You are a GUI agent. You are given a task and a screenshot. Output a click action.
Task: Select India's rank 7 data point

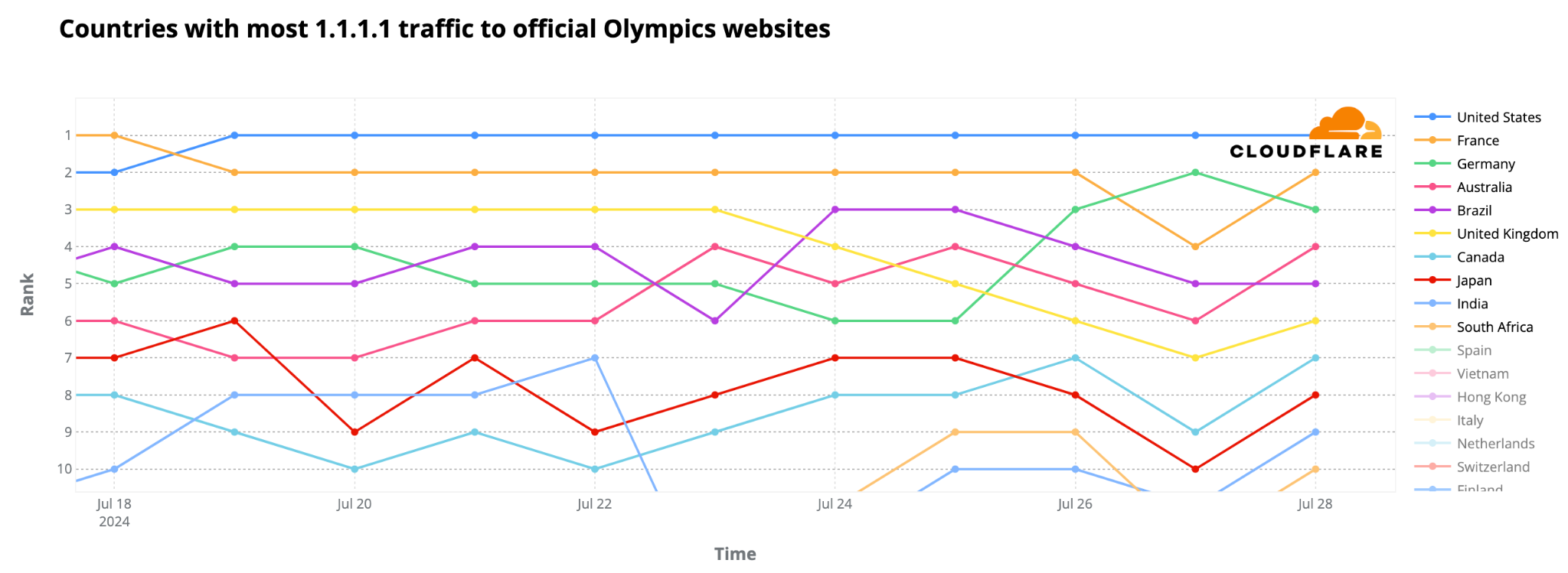tap(595, 358)
